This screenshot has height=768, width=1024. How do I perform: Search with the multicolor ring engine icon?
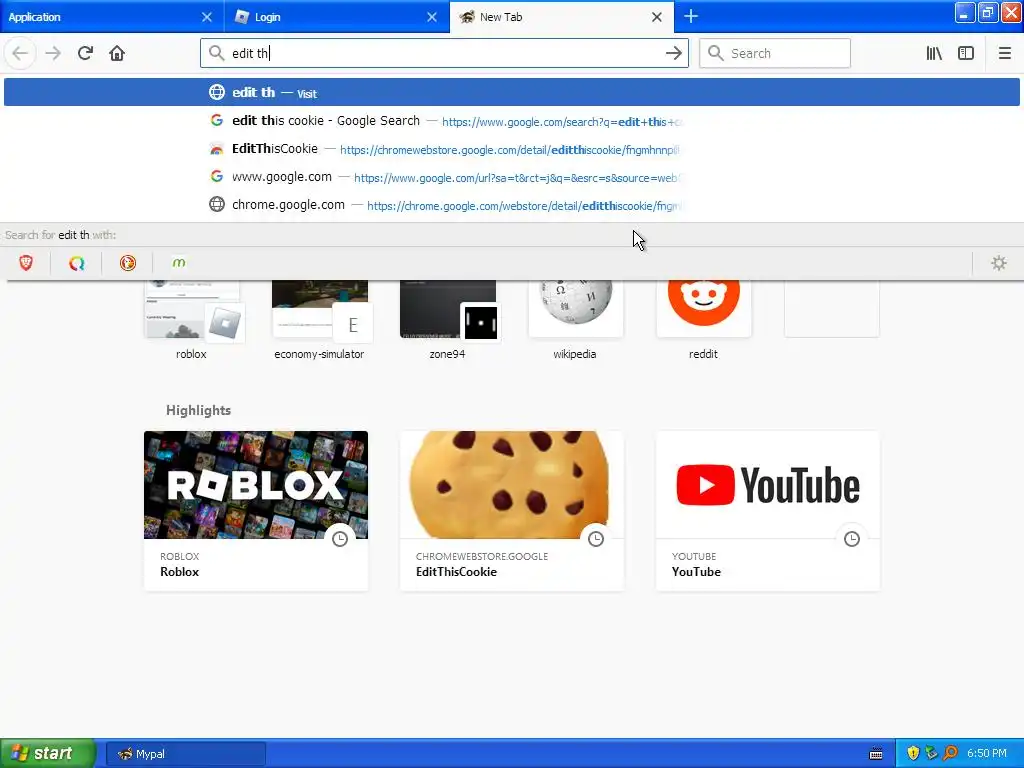pos(77,263)
